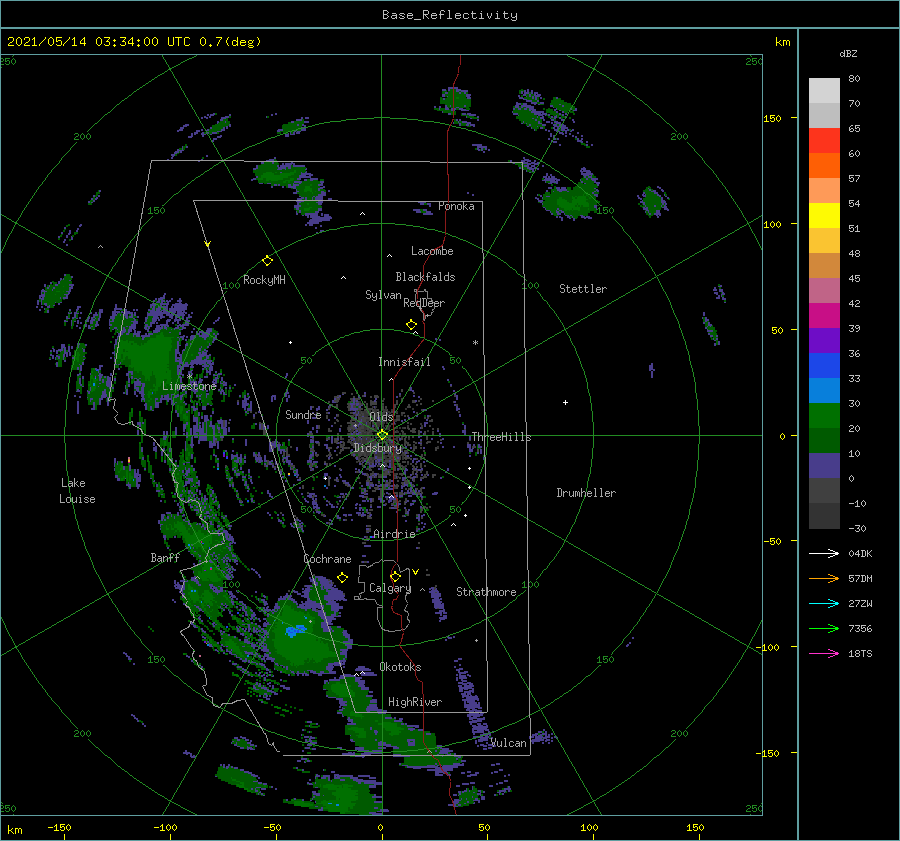Click the Sundre label

coord(303,414)
